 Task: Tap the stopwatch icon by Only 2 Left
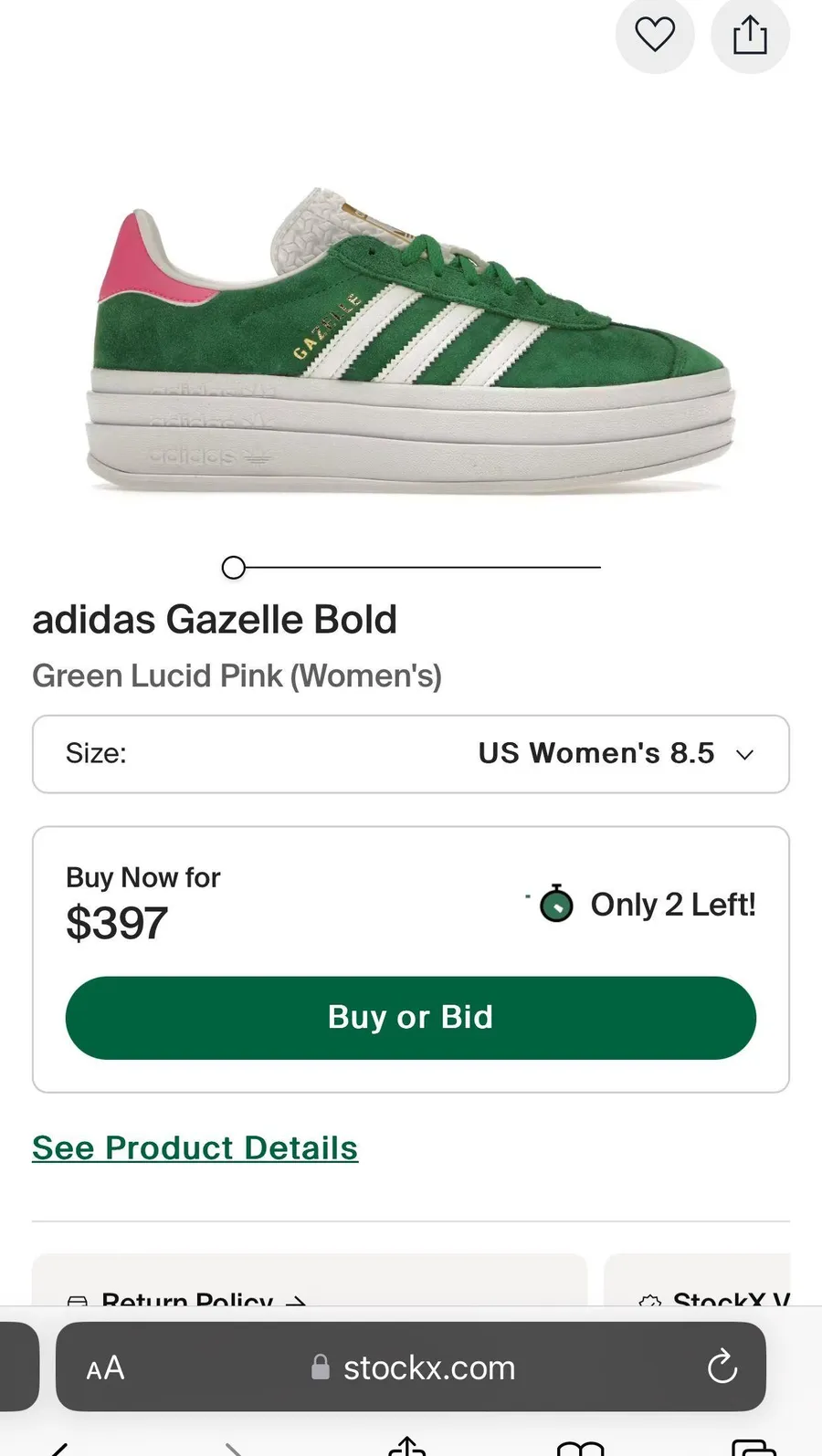[x=556, y=904]
